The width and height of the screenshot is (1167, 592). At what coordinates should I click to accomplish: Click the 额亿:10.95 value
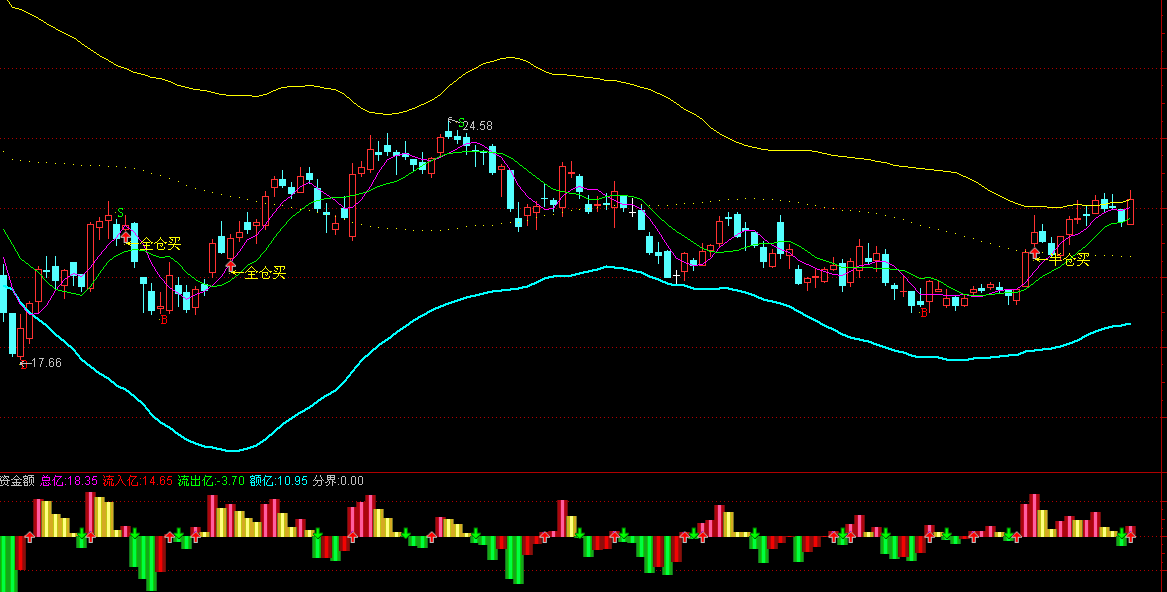pos(278,481)
